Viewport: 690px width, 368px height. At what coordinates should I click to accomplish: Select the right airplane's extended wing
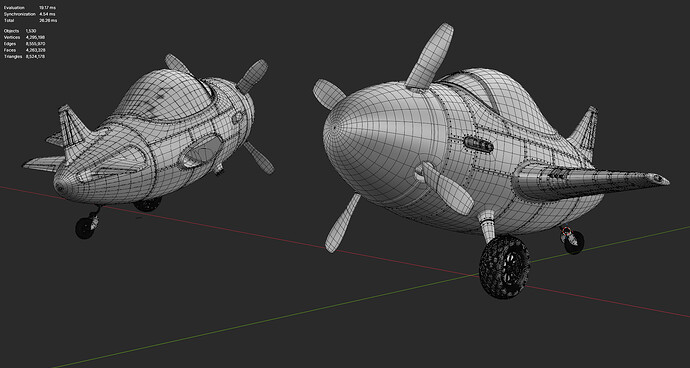tap(590, 180)
